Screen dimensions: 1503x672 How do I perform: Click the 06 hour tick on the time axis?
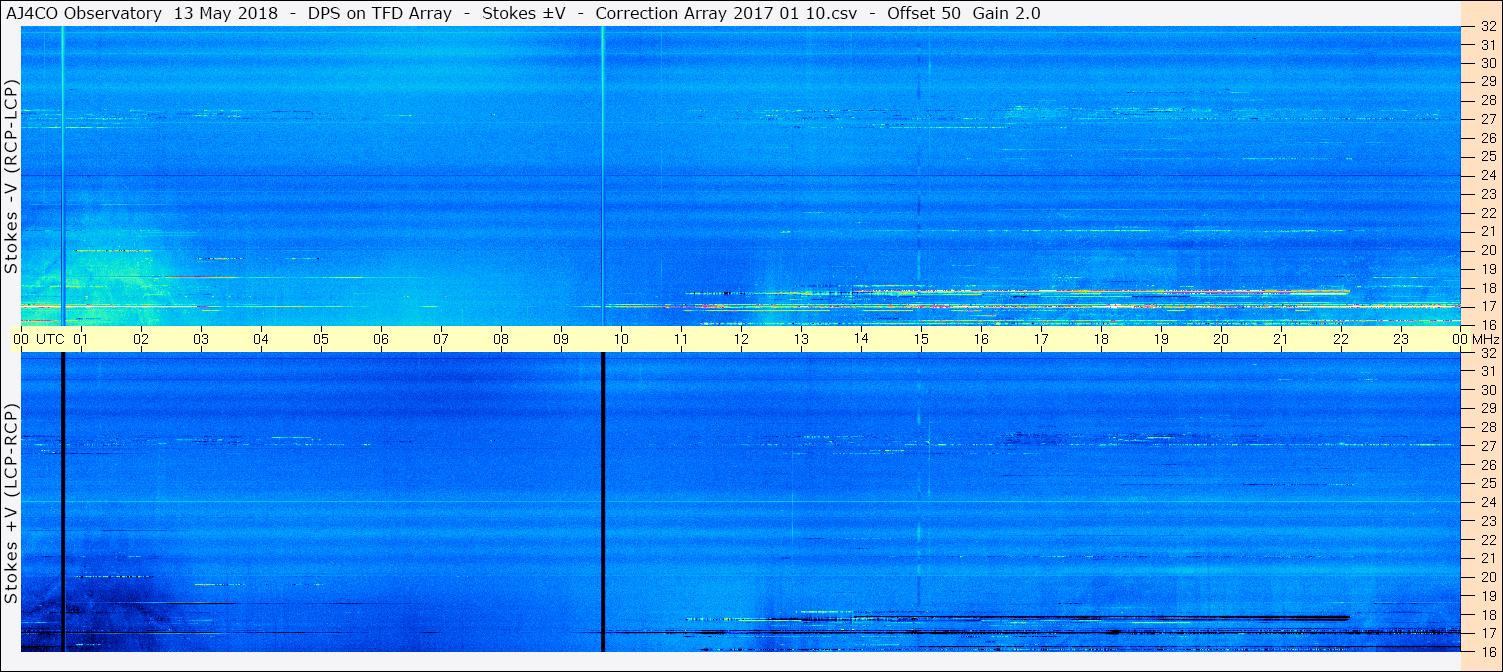tap(381, 339)
